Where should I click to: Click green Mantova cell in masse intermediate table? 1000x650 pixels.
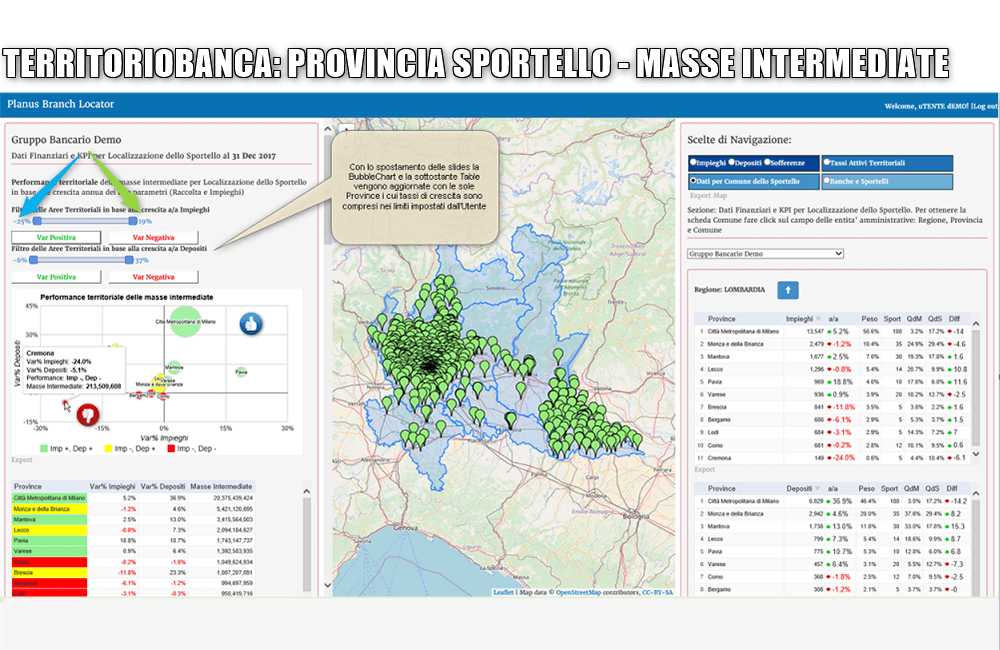(50, 519)
